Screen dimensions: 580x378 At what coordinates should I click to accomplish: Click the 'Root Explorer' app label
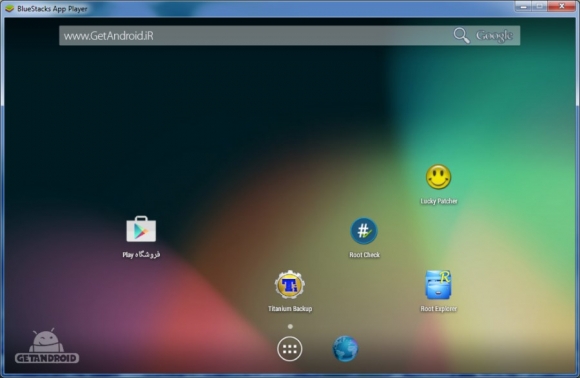tap(439, 309)
